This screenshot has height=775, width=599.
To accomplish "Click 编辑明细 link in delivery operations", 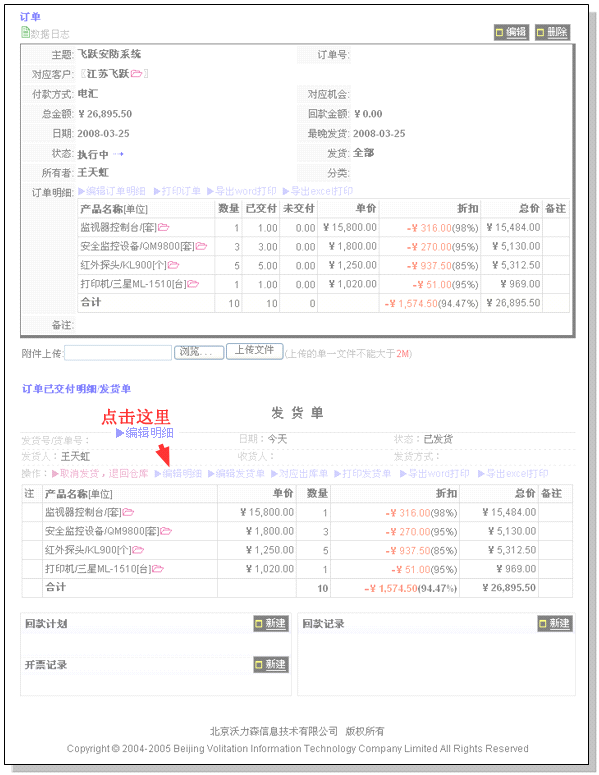I will point(178,474).
